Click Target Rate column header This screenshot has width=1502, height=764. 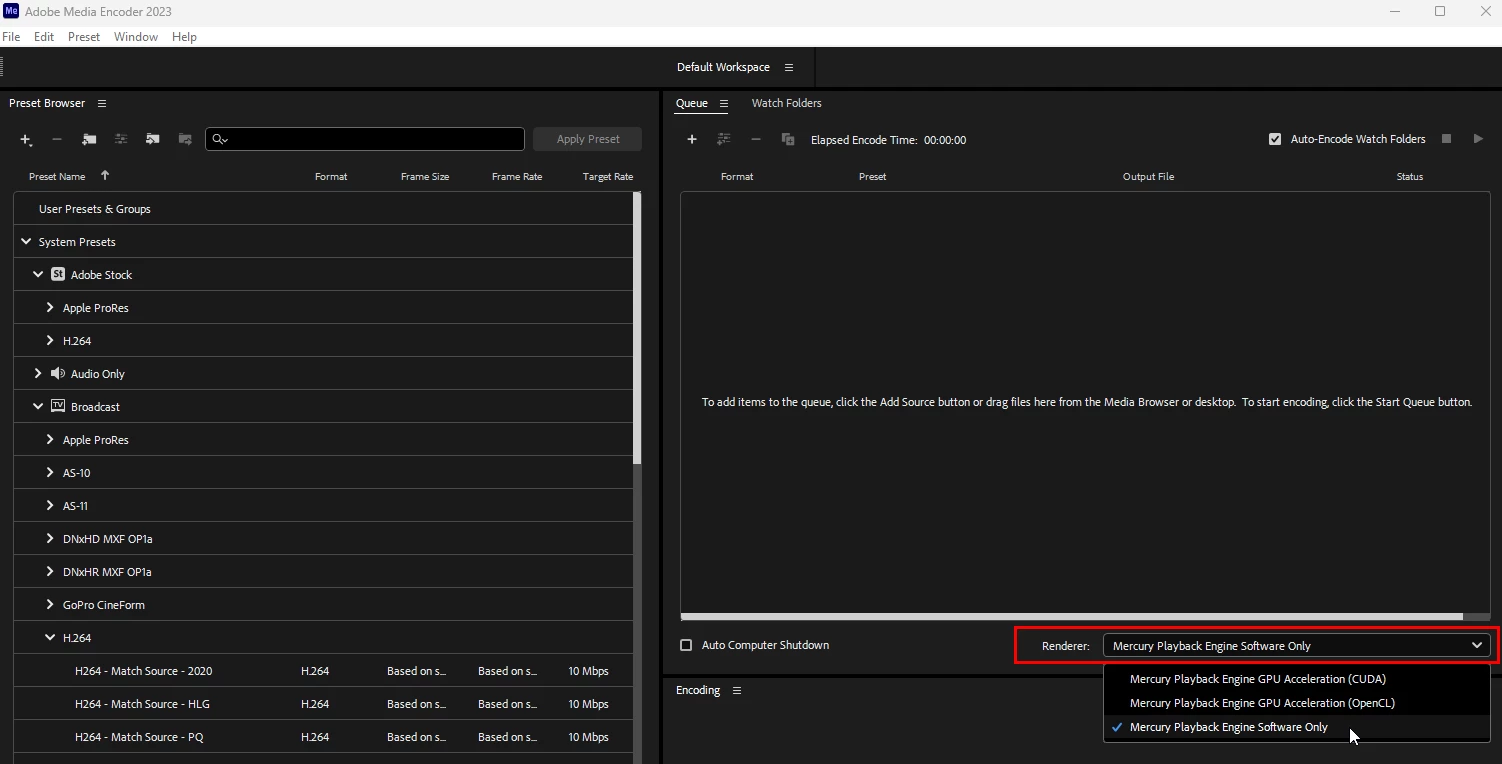click(608, 176)
